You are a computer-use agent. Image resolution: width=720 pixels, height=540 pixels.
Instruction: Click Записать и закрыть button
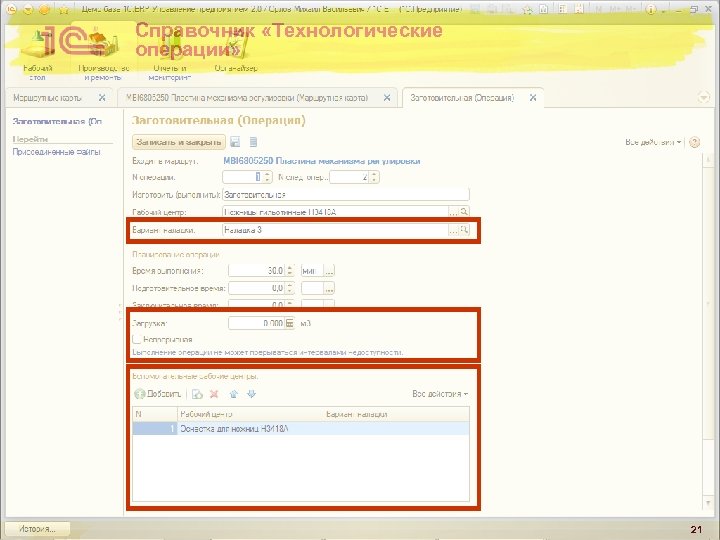(179, 142)
